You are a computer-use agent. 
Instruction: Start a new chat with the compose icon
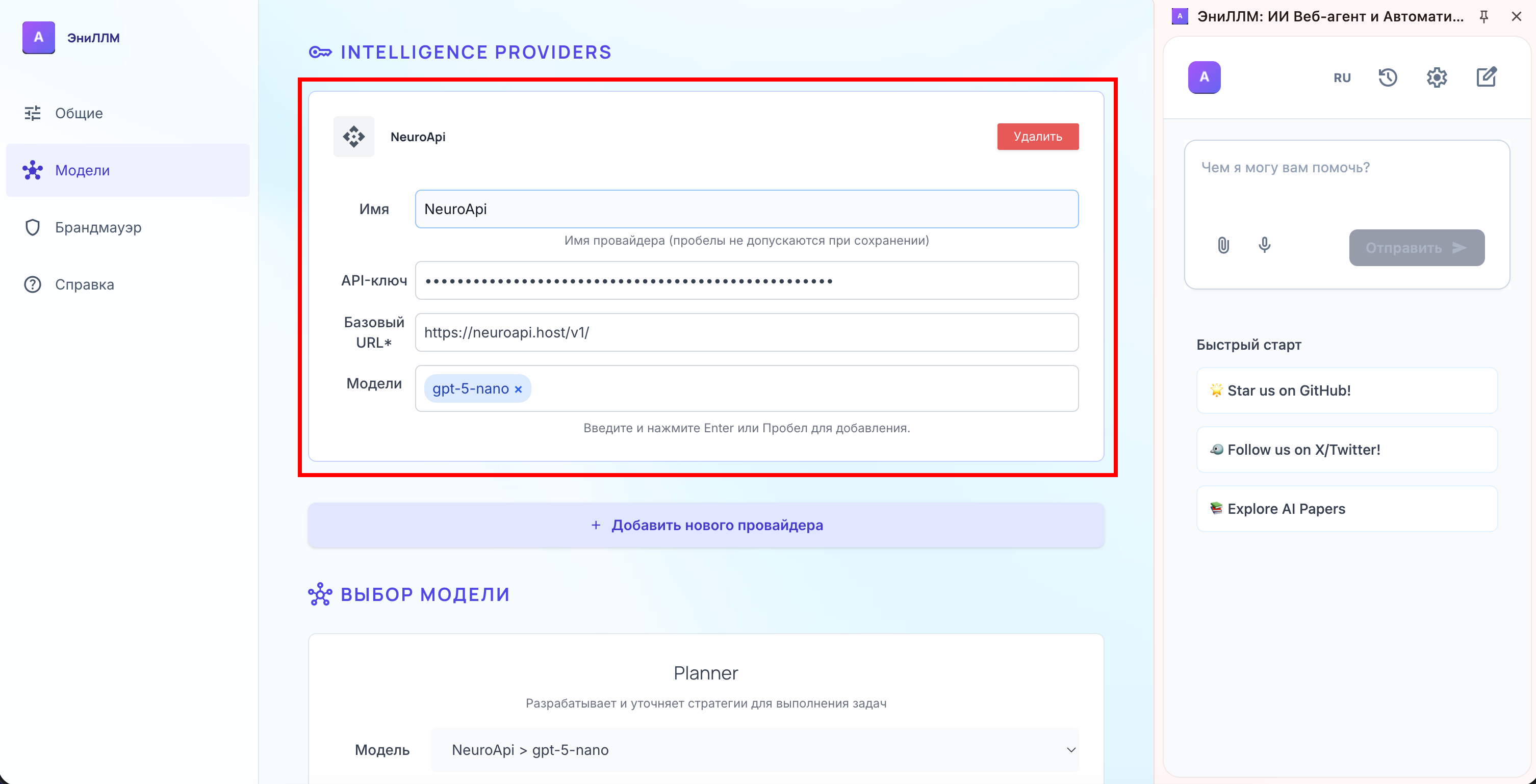(1487, 77)
